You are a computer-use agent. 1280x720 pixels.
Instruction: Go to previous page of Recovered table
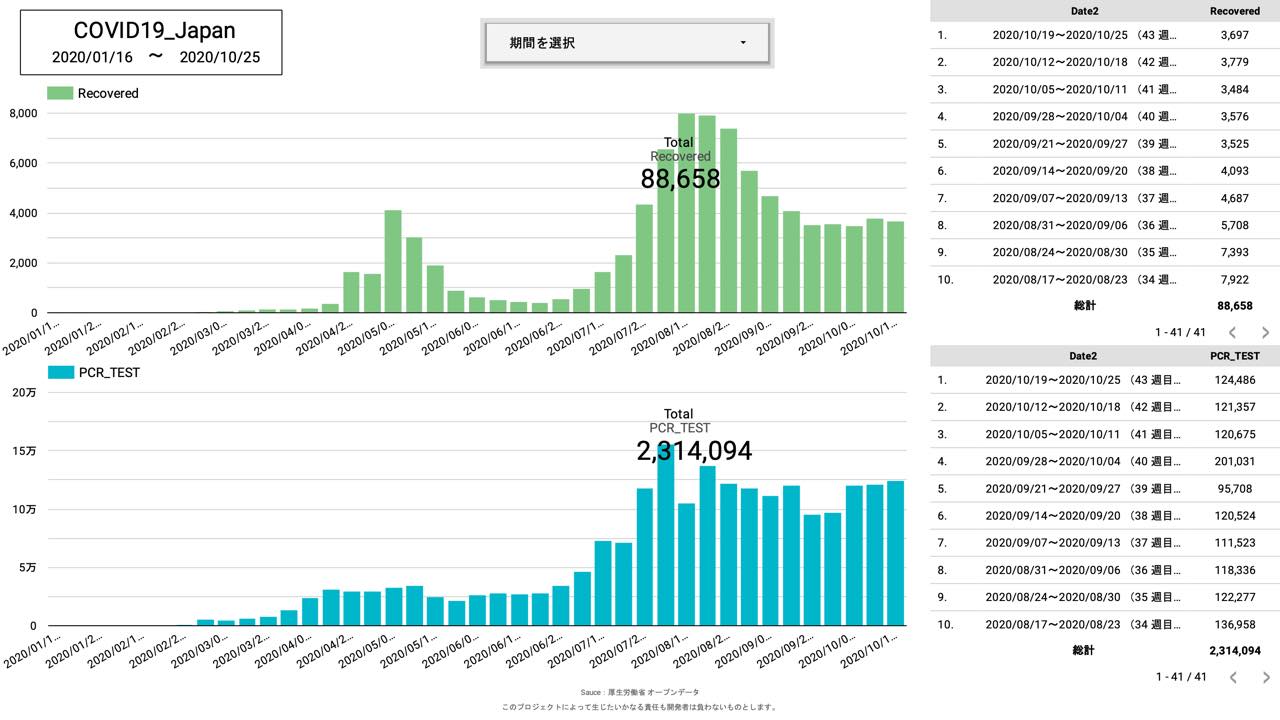[1232, 332]
